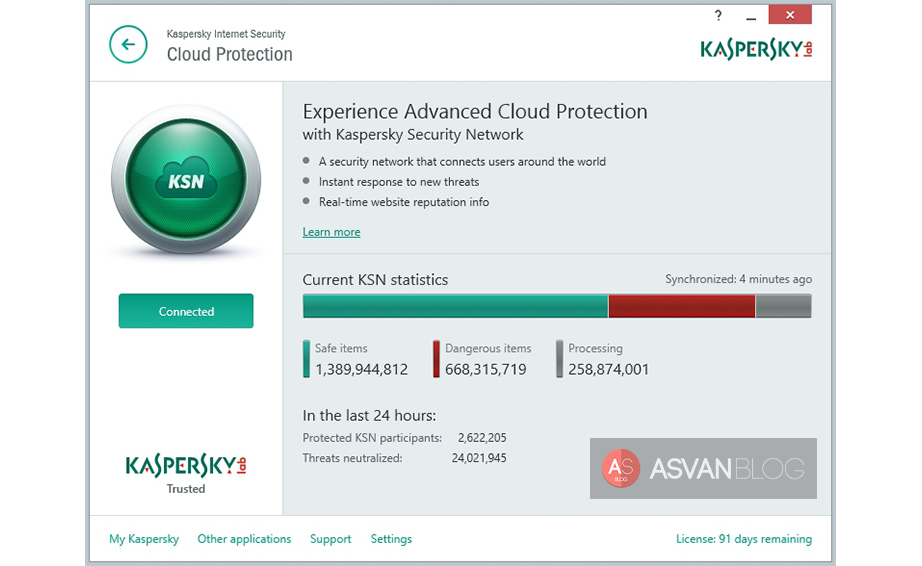The width and height of the screenshot is (922, 566).
Task: Click Protected KSN participants value 2,622,205
Action: pos(482,438)
